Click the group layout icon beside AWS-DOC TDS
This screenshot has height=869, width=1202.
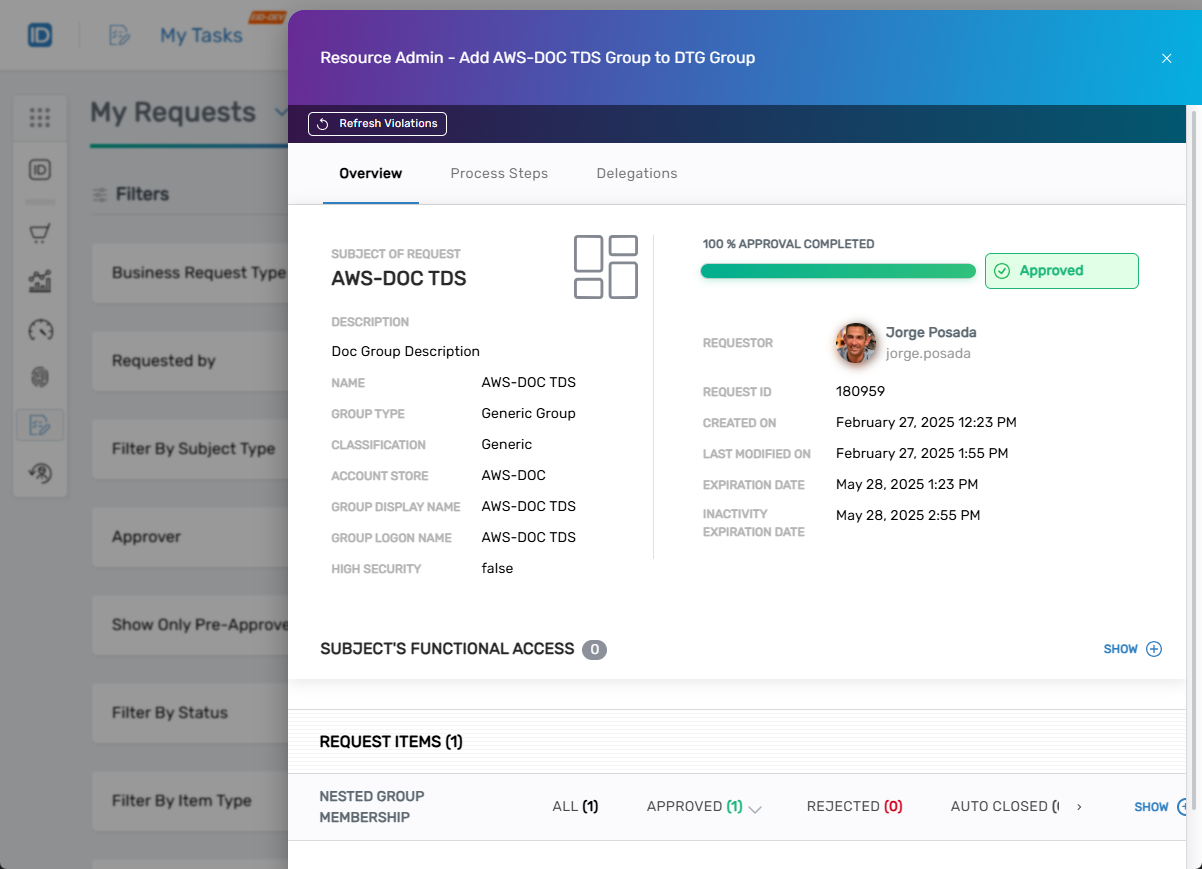pyautogui.click(x=605, y=267)
